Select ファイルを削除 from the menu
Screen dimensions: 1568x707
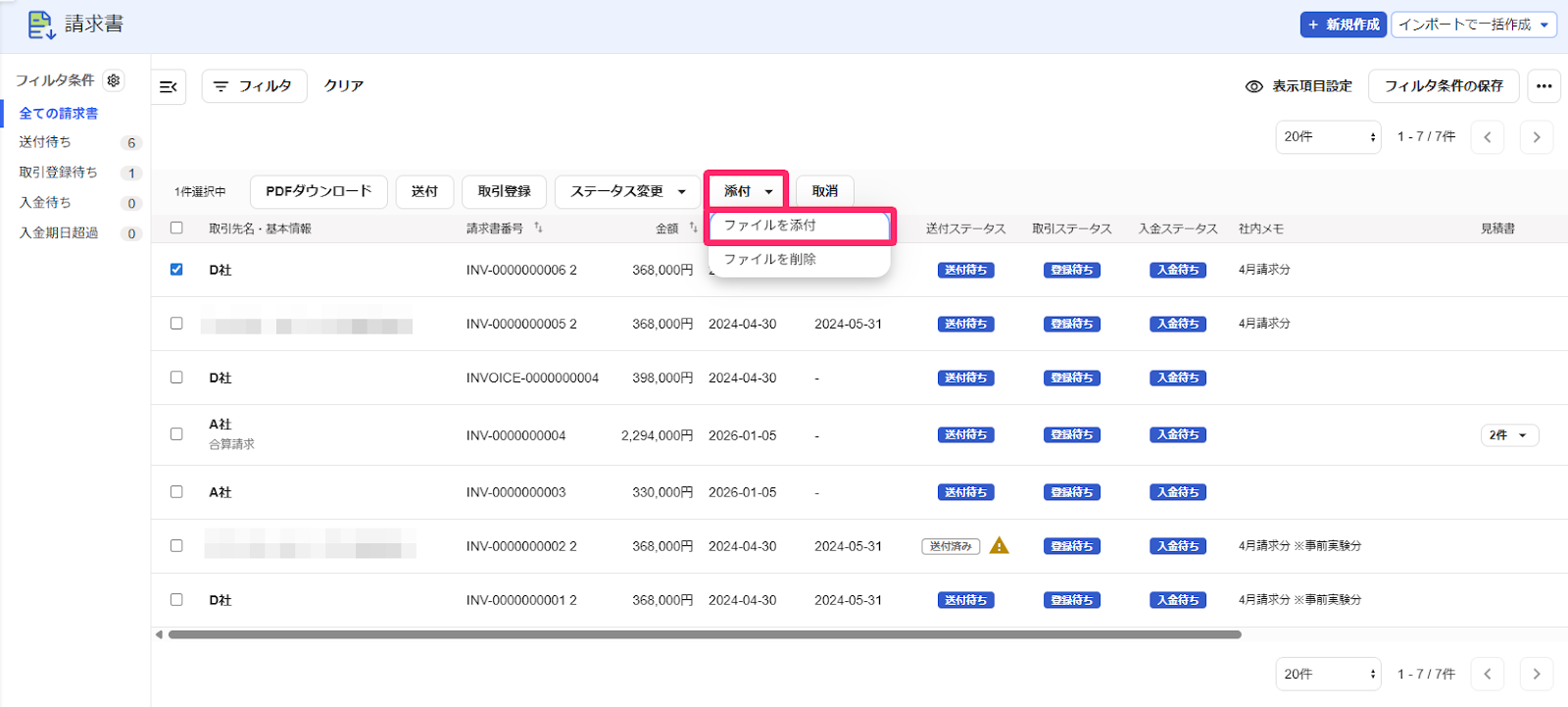point(799,259)
